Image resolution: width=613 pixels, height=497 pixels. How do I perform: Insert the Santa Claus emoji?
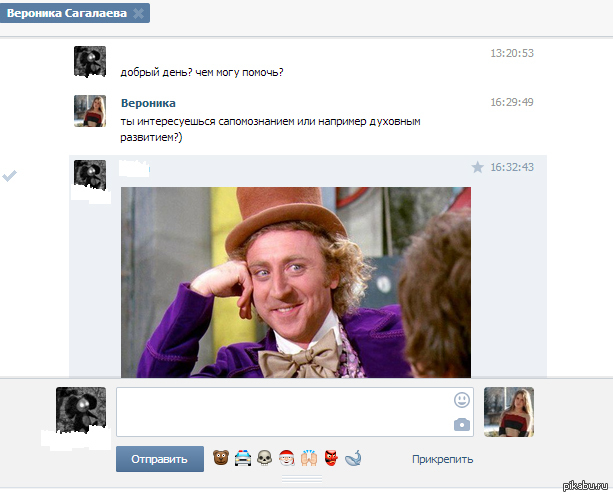(x=286, y=459)
